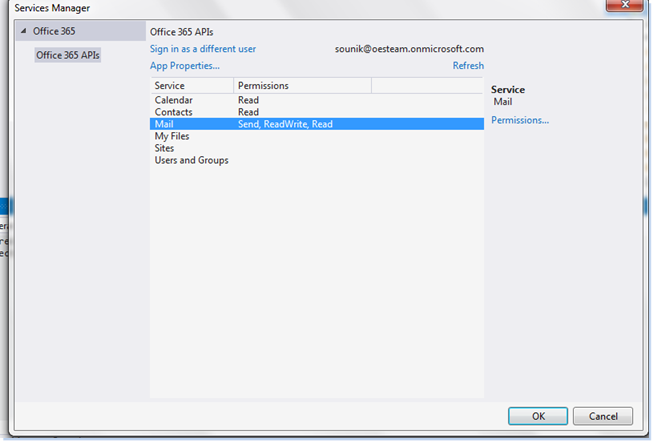The image size is (652, 441).
Task: Click Contacts' Read permission cell
Action: (248, 112)
